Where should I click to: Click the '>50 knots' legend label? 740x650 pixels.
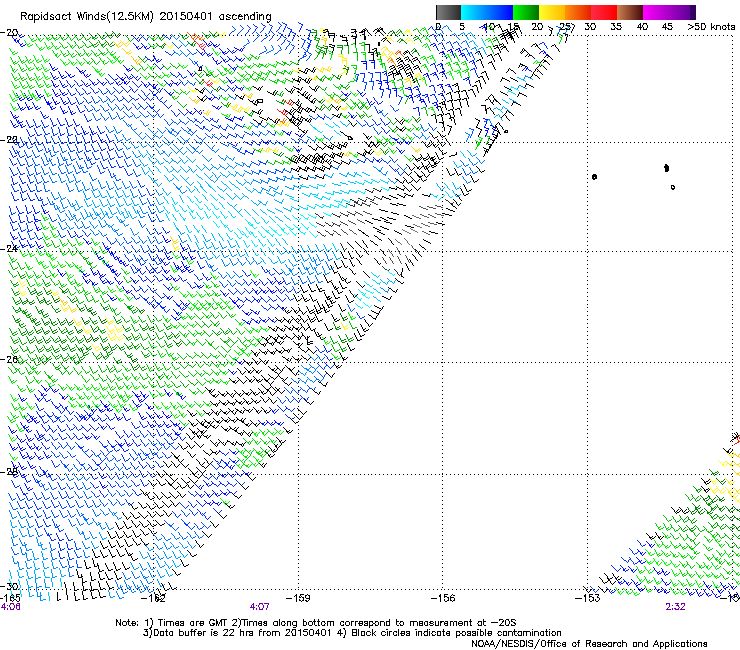click(711, 27)
